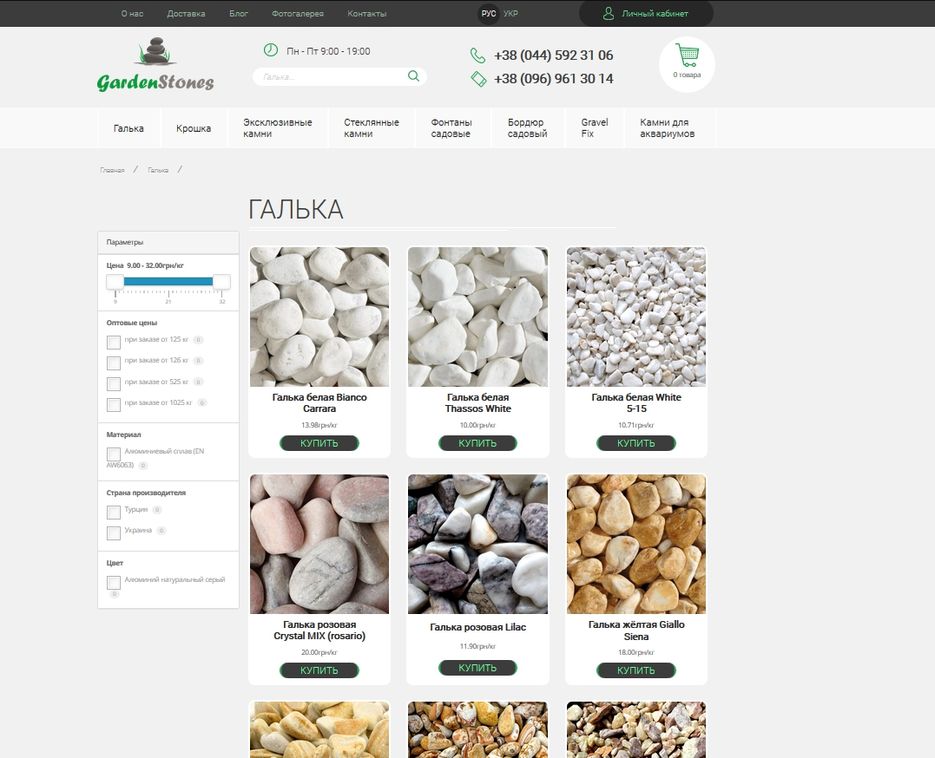Go to Эксклюзивные камни category

click(x=278, y=128)
